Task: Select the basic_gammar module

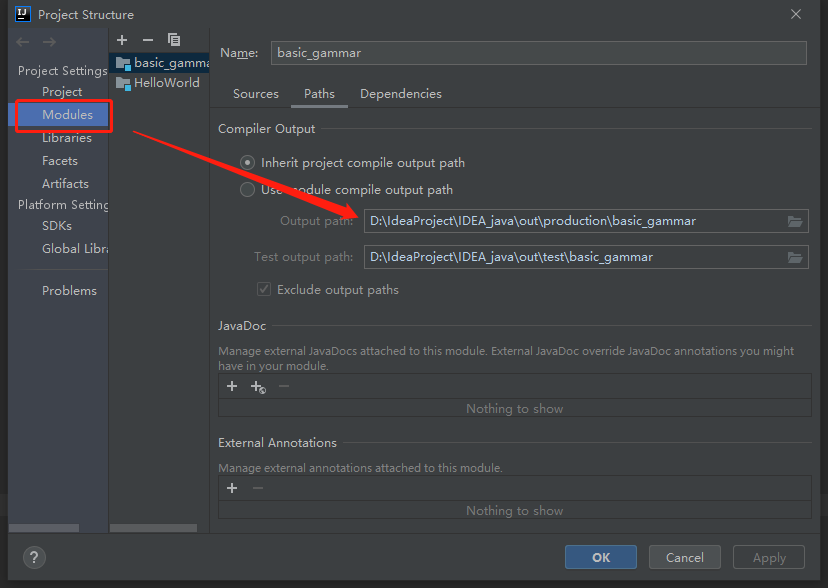Action: coord(159,63)
